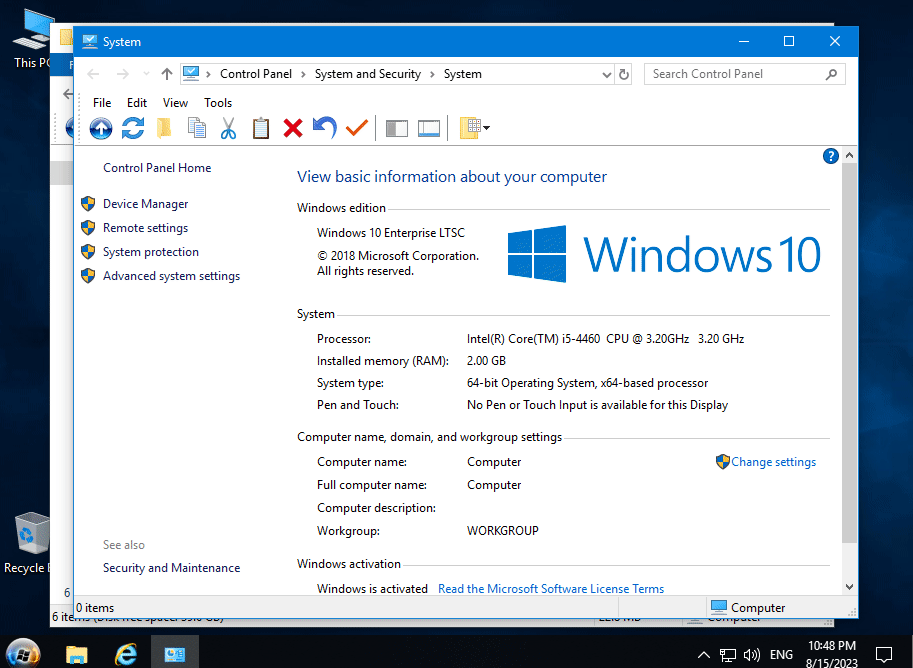This screenshot has width=913, height=668.
Task: Go back using the address bar Back arrow
Action: pos(93,74)
